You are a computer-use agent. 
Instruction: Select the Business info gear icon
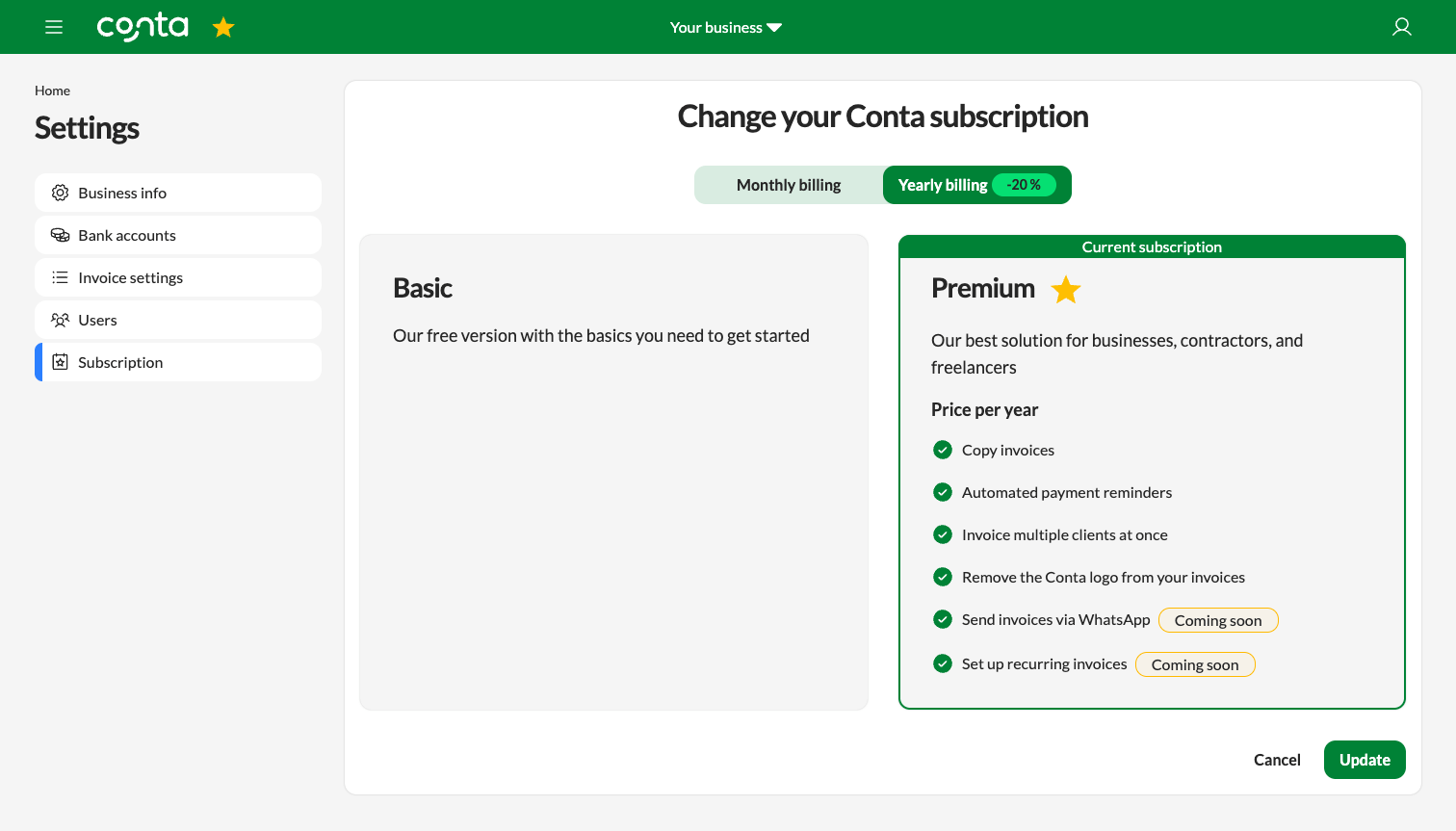click(x=60, y=193)
